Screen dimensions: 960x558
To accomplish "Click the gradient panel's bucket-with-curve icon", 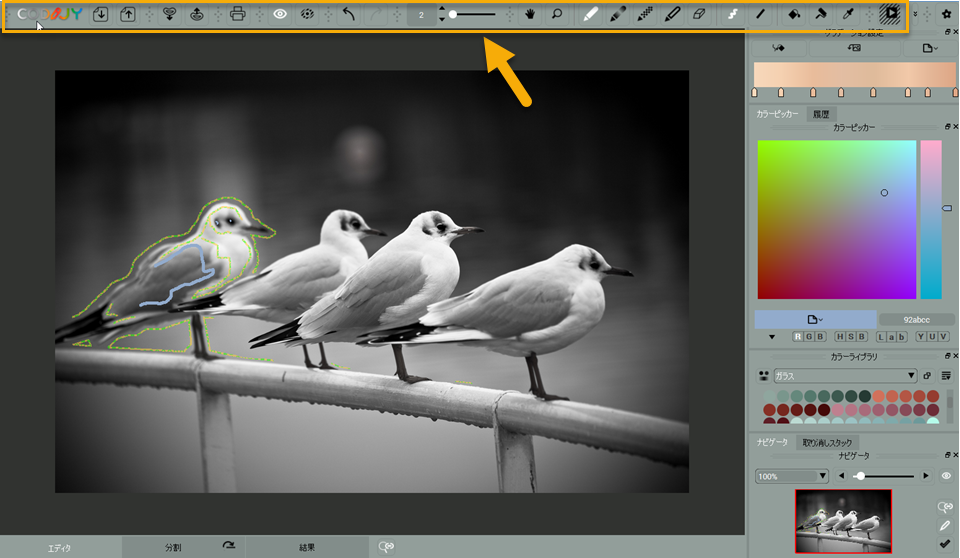I will [779, 48].
